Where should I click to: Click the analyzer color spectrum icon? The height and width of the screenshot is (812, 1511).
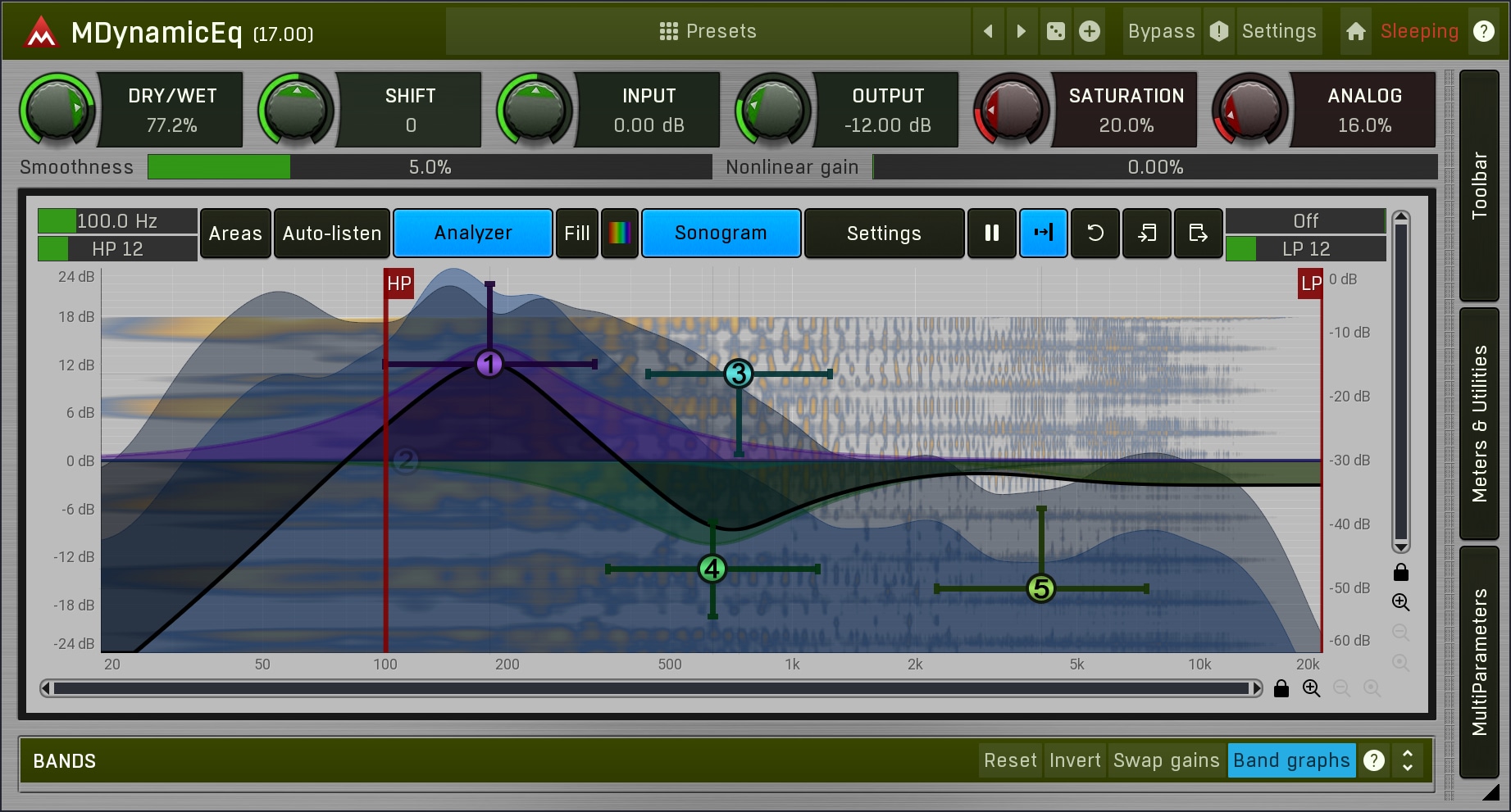click(620, 234)
